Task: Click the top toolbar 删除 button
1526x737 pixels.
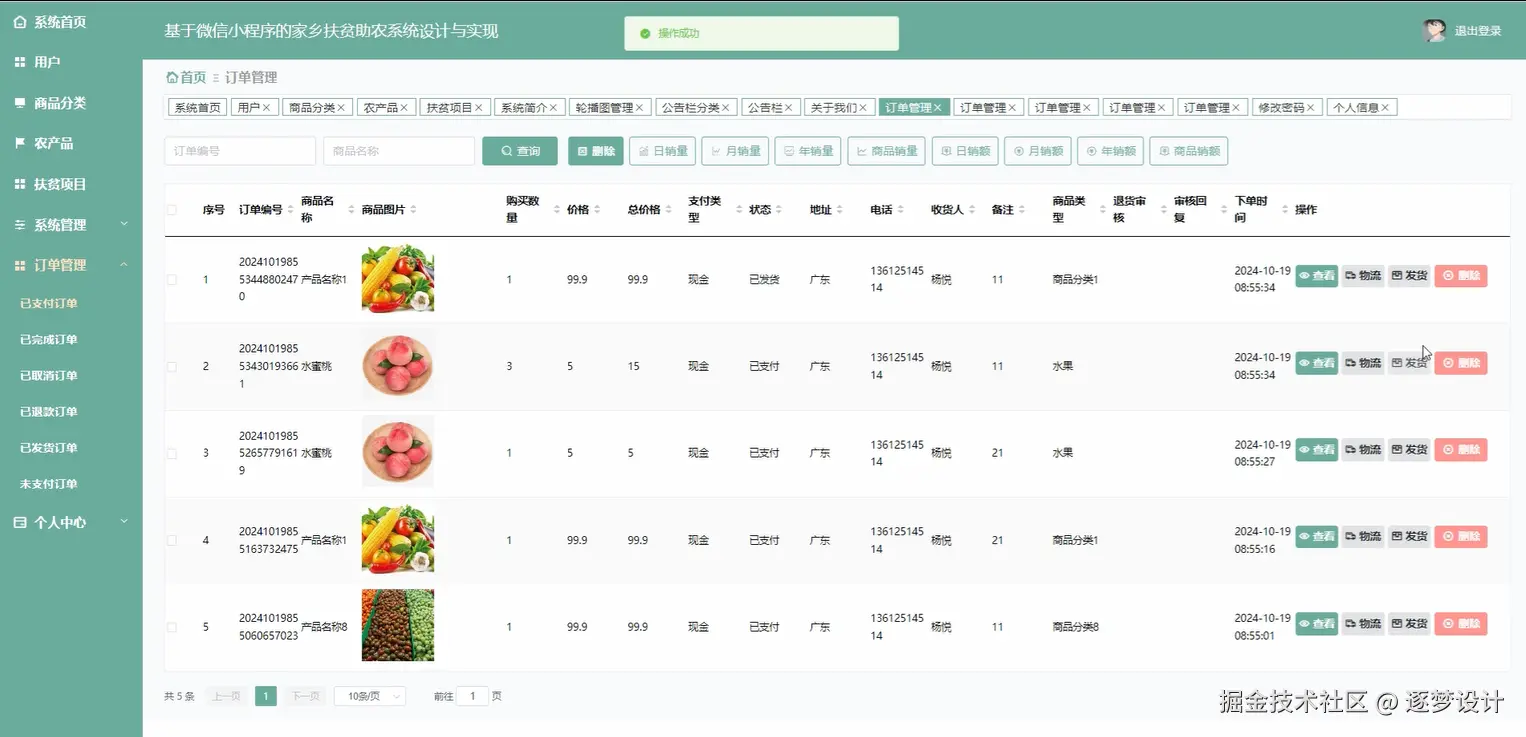Action: pos(596,151)
